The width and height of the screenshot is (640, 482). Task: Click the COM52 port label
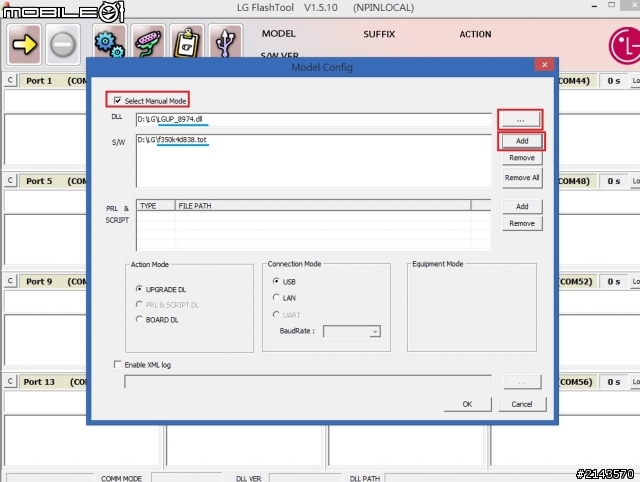(x=576, y=282)
